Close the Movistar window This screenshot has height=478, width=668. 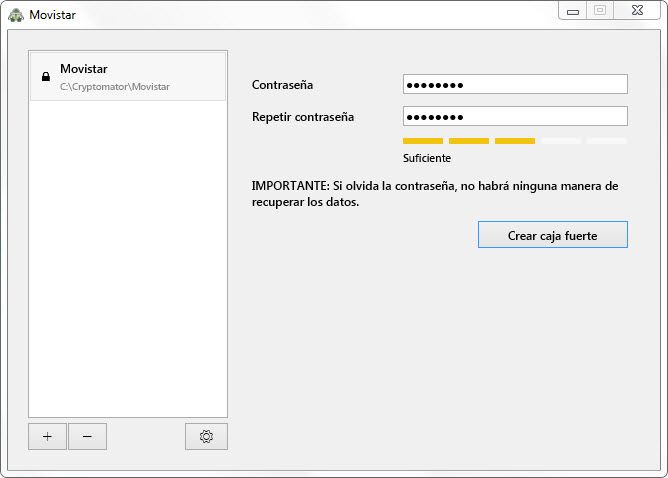coord(637,10)
